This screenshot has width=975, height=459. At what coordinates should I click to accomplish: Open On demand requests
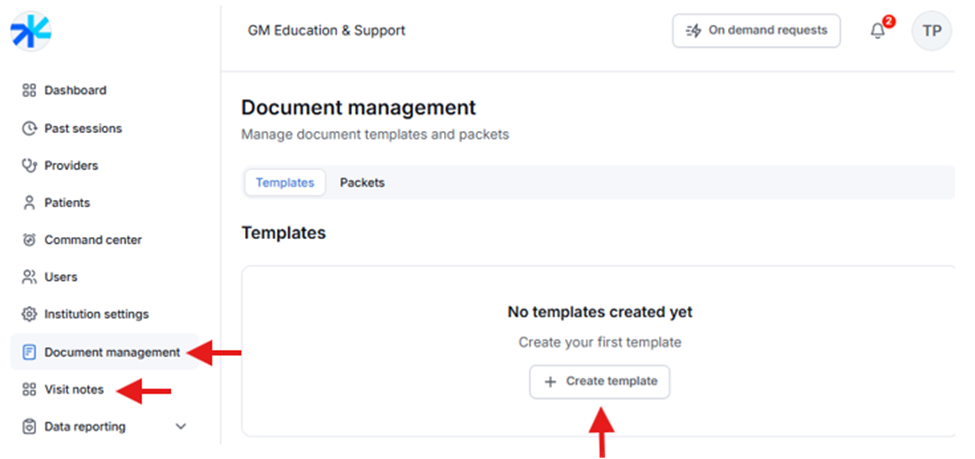[x=756, y=31]
